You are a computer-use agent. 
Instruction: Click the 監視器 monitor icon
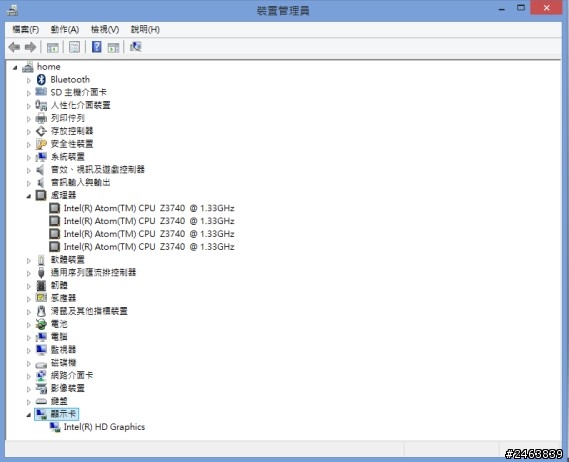pyautogui.click(x=41, y=350)
